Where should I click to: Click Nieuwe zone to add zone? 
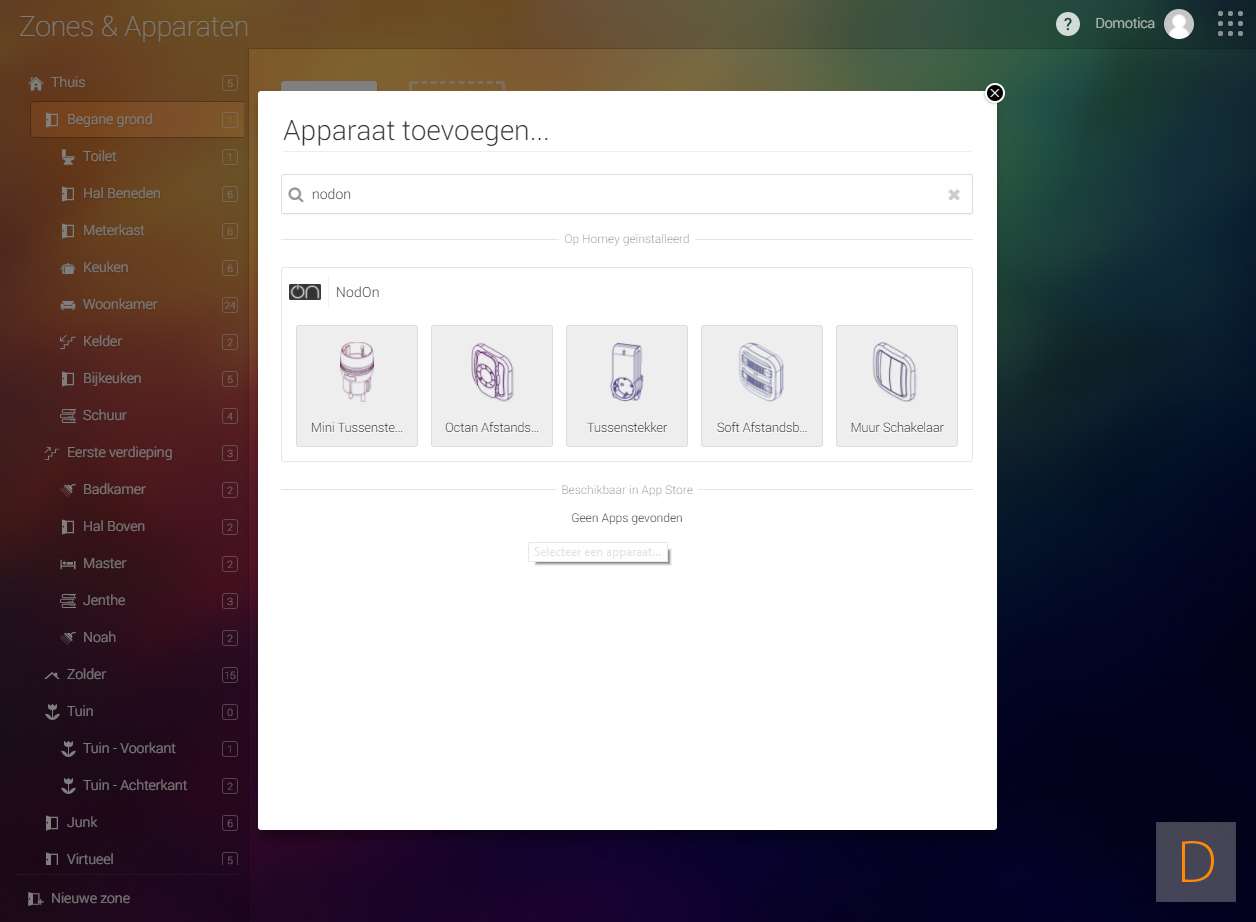[90, 898]
